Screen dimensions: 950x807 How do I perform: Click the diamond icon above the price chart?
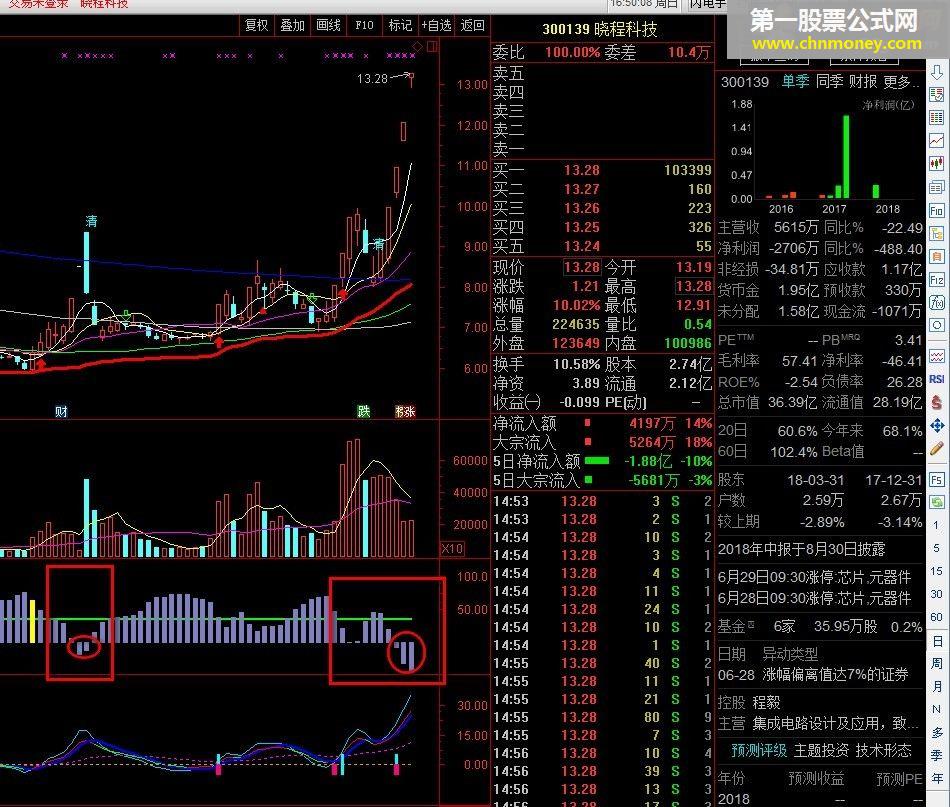pyautogui.click(x=417, y=46)
